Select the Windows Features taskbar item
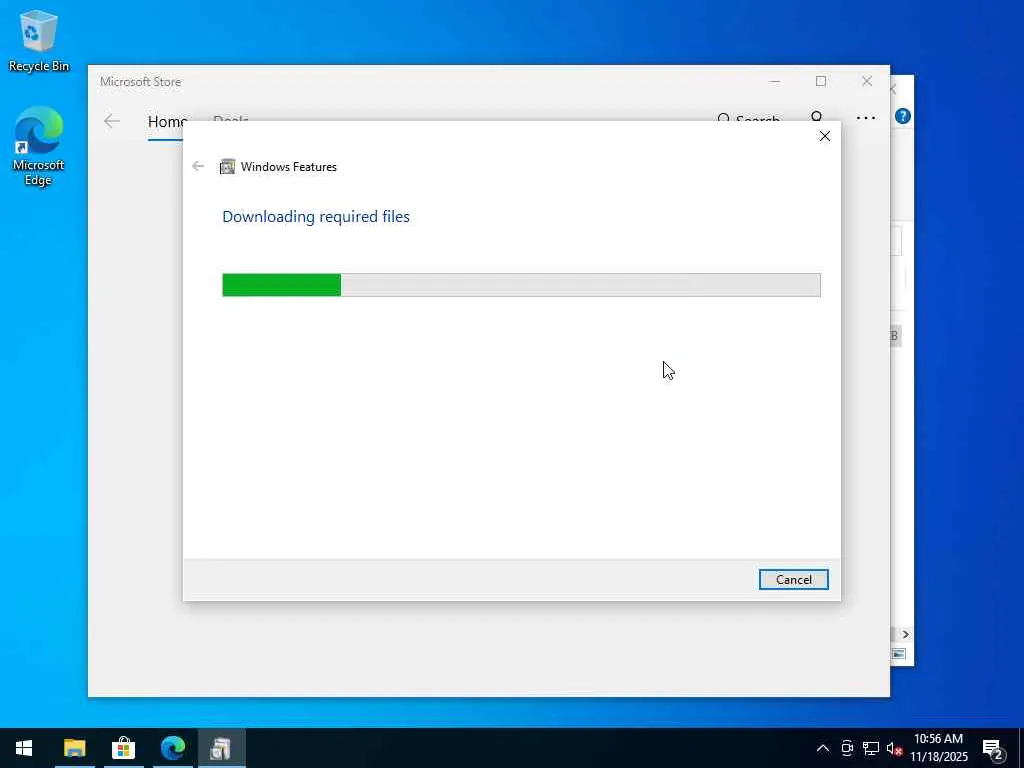The image size is (1024, 768). (x=221, y=748)
